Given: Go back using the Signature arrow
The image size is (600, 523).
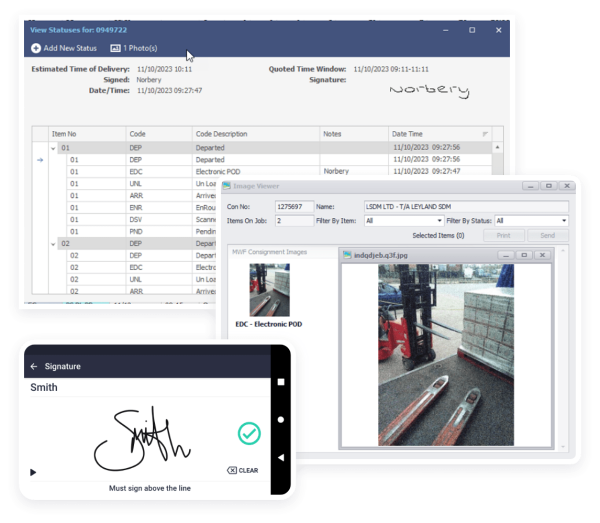Looking at the screenshot, I should [34, 366].
